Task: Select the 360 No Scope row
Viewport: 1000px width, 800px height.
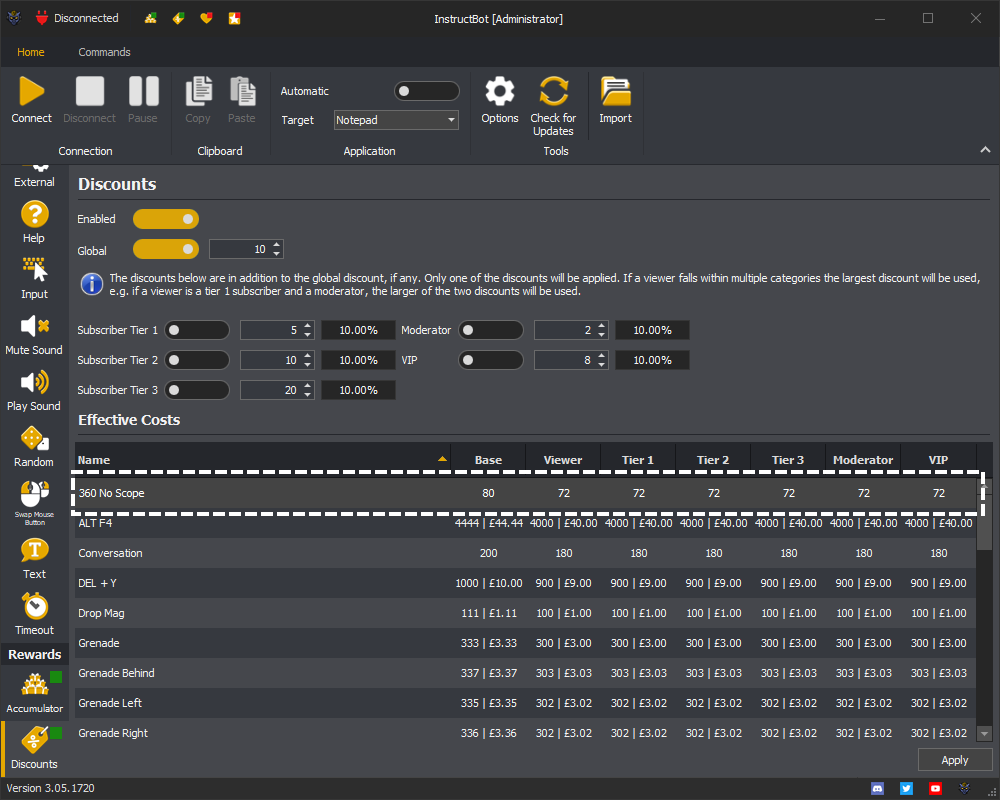Action: coord(526,493)
